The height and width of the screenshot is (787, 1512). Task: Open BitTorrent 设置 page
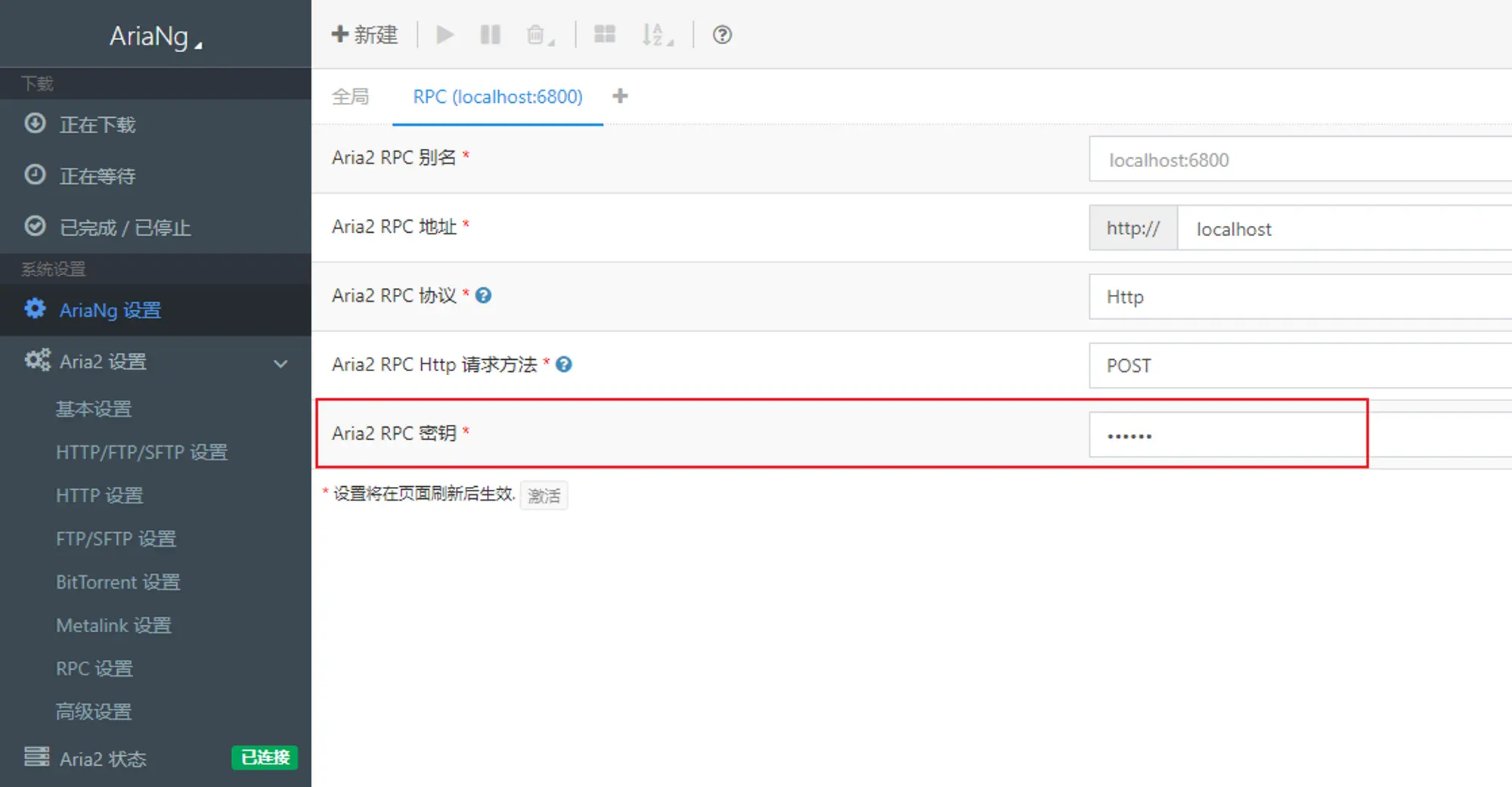pos(118,582)
